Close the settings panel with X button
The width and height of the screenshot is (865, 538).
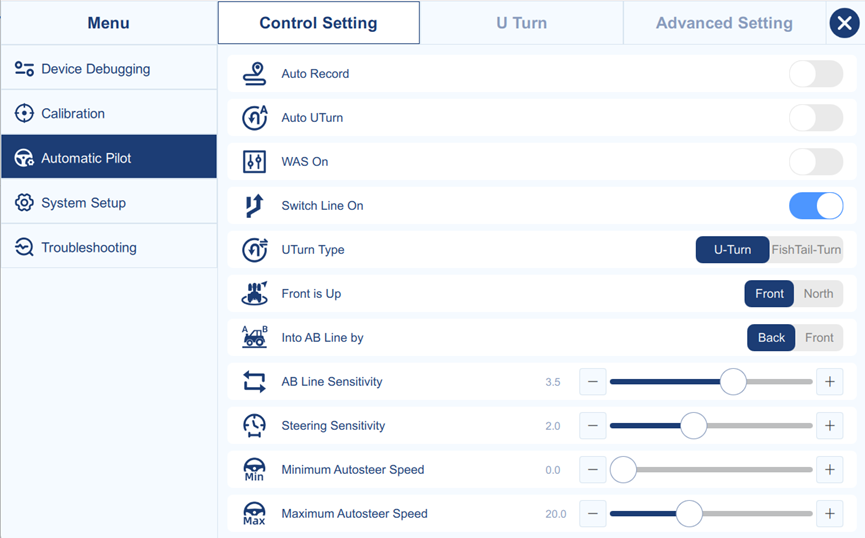click(x=845, y=23)
